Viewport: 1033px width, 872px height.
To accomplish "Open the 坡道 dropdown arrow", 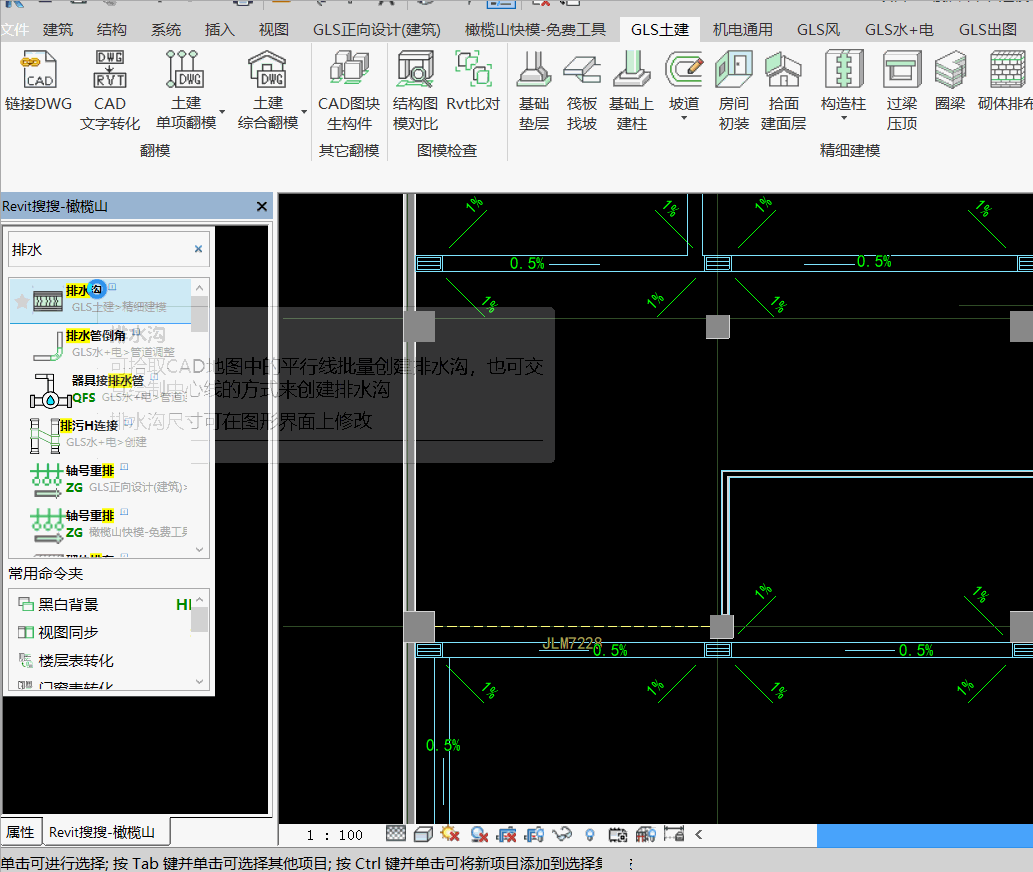I will point(684,119).
